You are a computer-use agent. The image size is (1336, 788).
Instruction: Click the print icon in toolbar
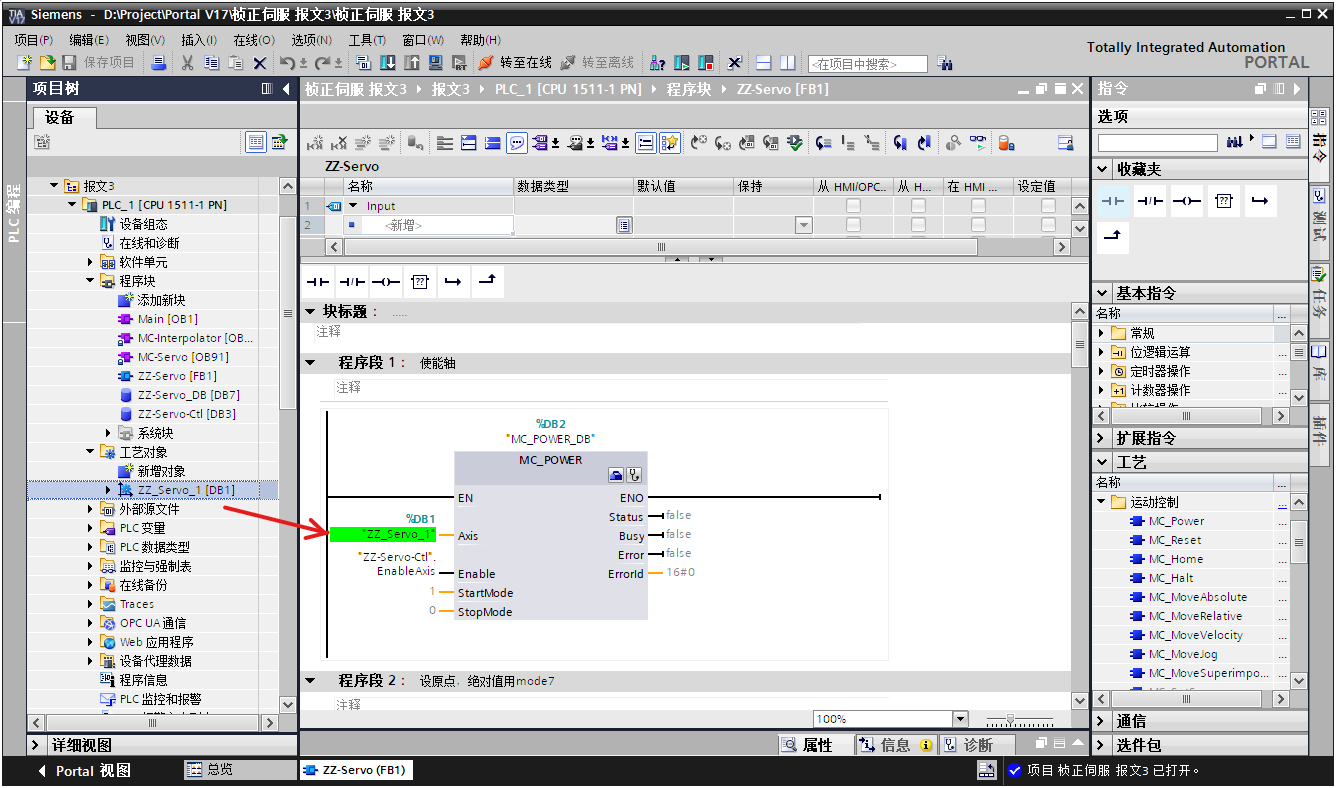[x=159, y=63]
